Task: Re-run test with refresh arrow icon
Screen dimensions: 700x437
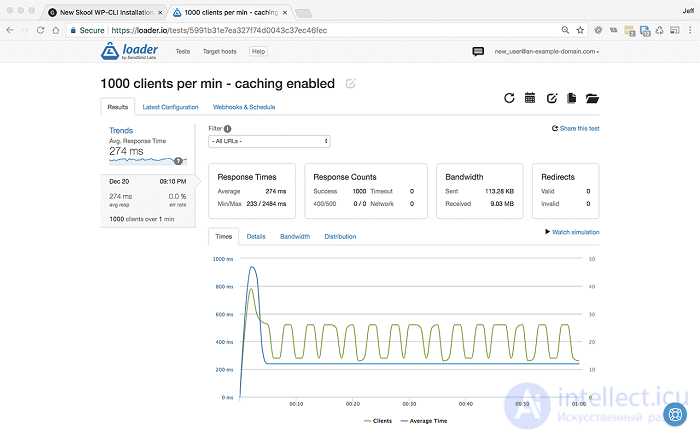Action: 509,98
